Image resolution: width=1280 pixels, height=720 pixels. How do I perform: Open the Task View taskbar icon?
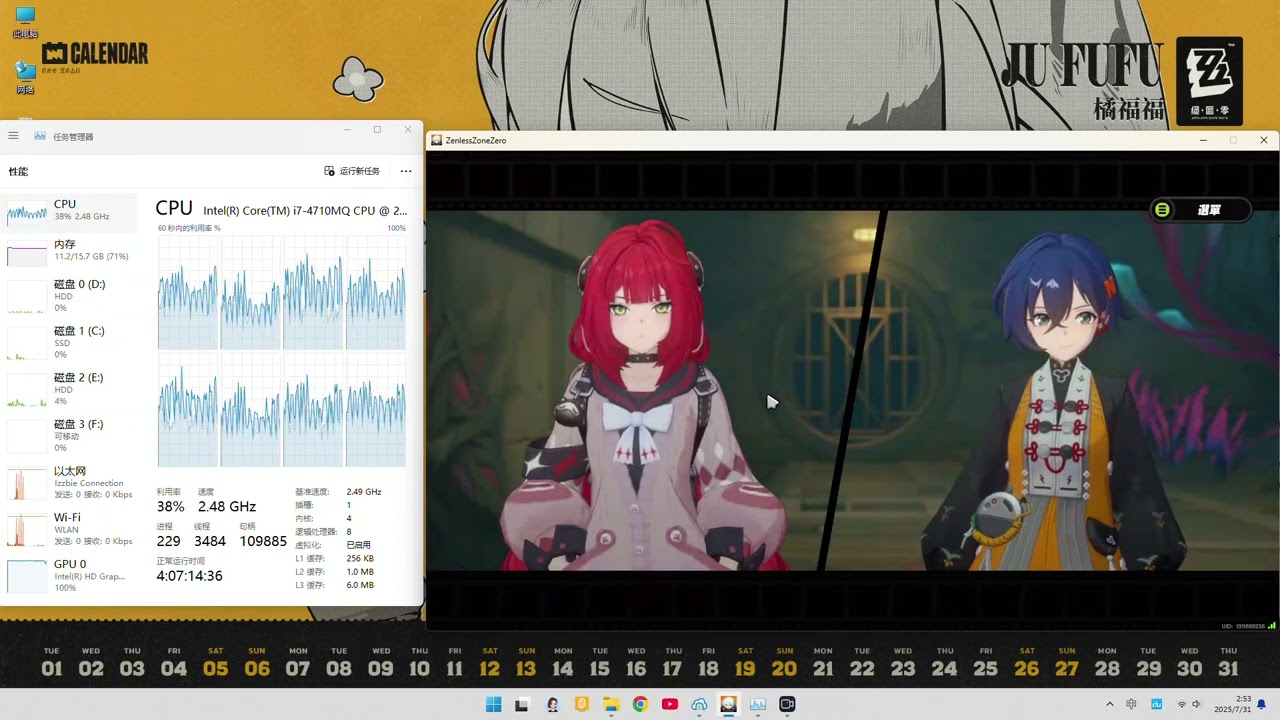[522, 704]
